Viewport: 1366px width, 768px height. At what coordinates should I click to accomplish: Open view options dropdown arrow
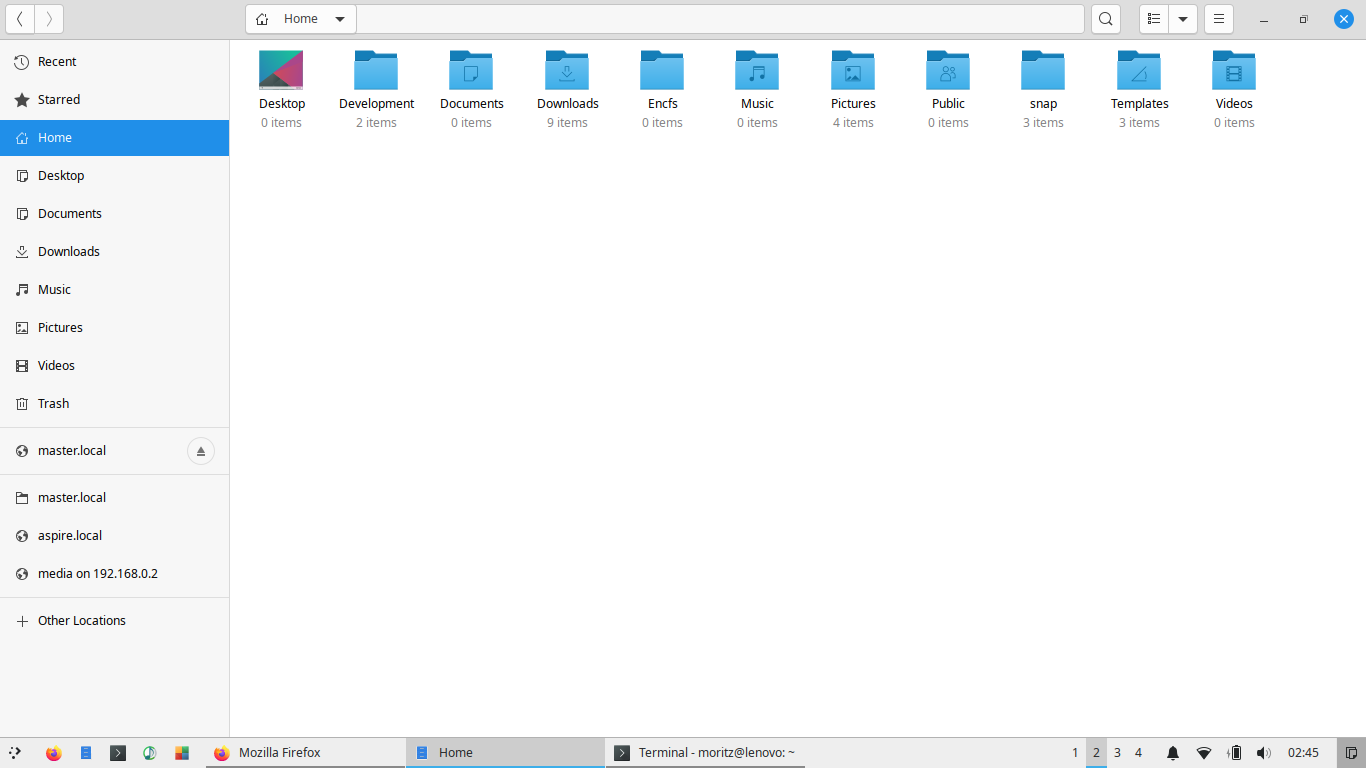click(1183, 19)
